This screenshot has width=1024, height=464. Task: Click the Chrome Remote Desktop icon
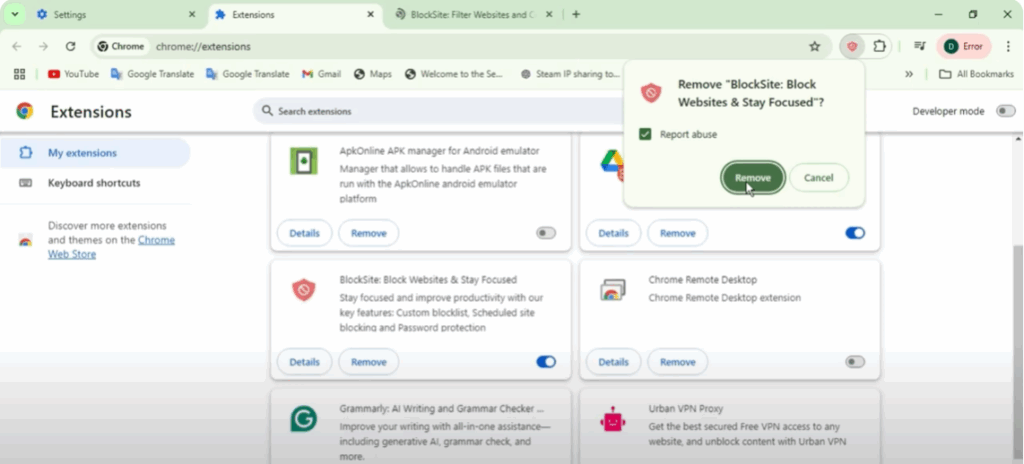tap(613, 290)
